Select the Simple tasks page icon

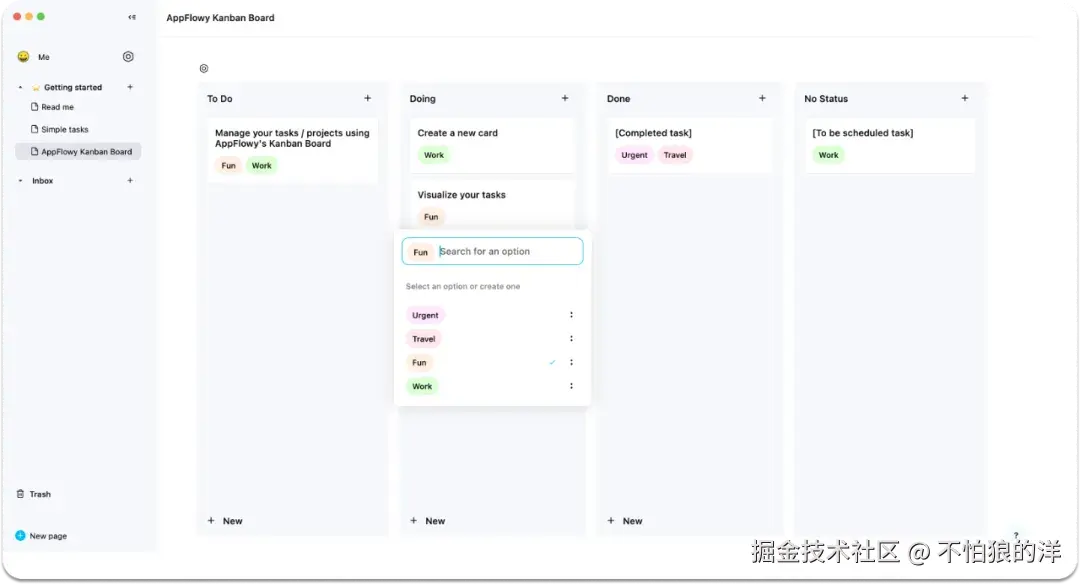pyautogui.click(x=37, y=129)
